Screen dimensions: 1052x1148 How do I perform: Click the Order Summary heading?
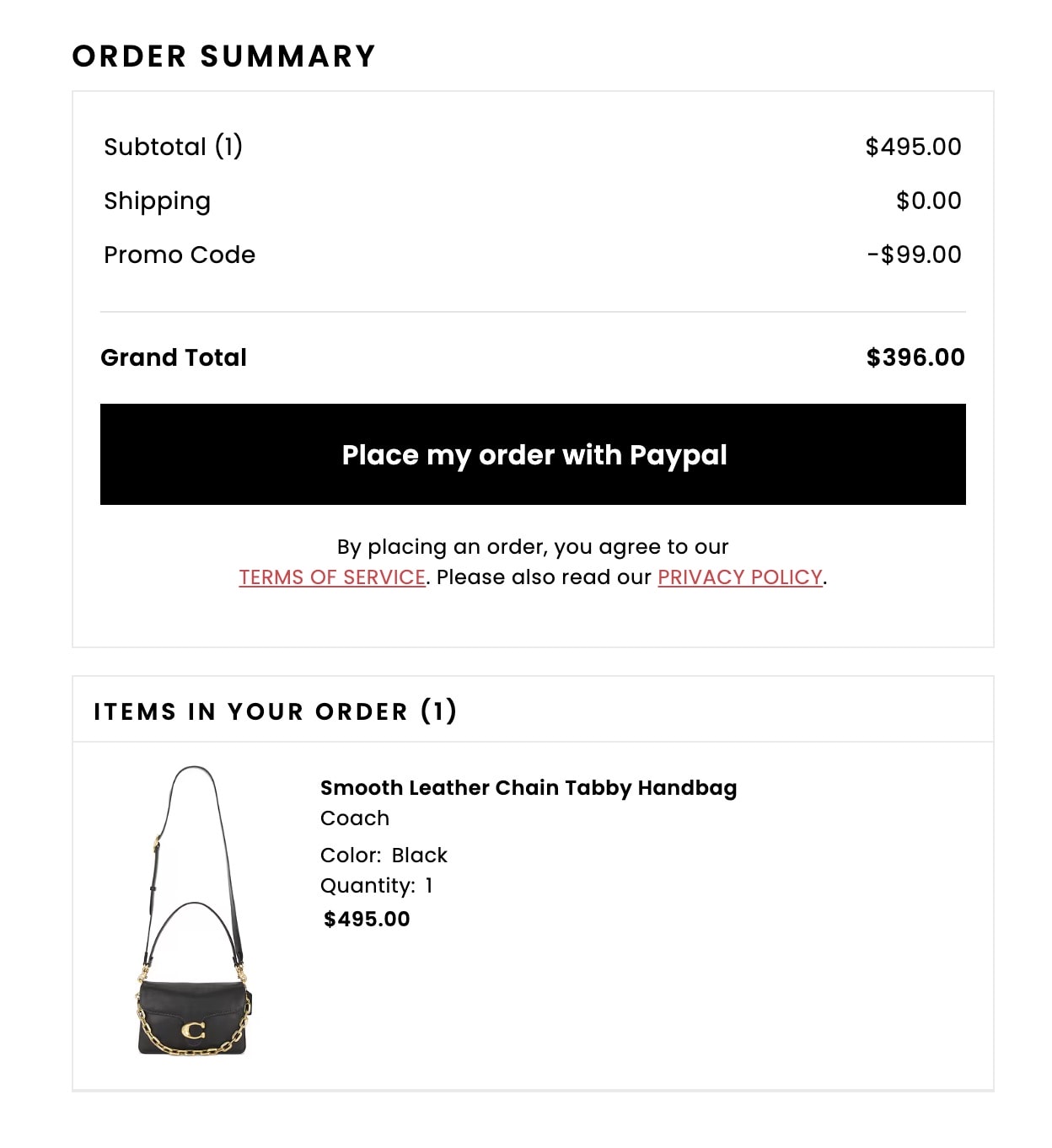point(223,56)
